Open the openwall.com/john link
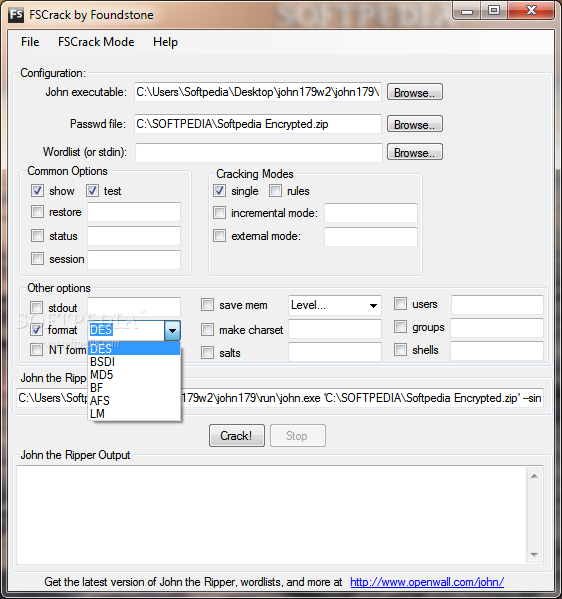The height and width of the screenshot is (599, 562). [427, 582]
